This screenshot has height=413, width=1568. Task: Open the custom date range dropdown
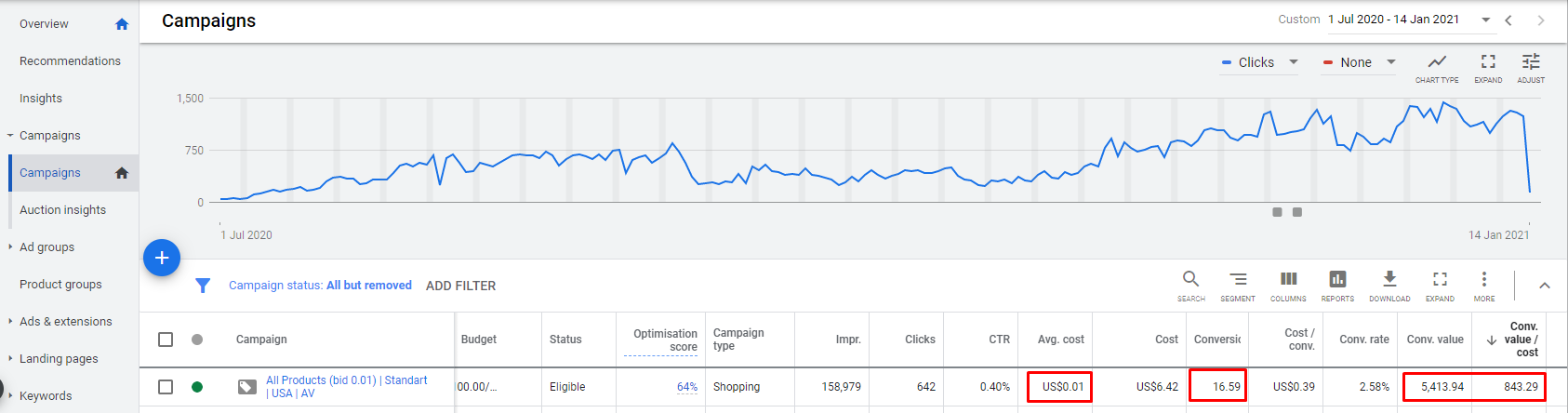[1485, 20]
